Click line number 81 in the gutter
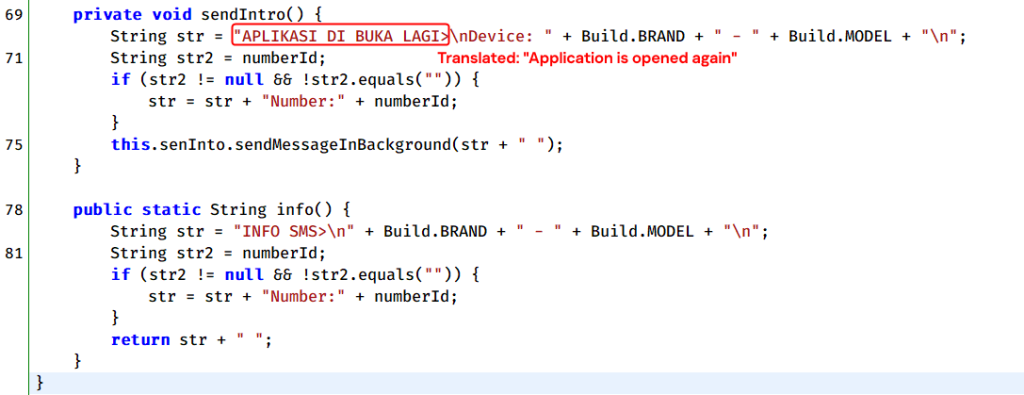 click(x=14, y=253)
